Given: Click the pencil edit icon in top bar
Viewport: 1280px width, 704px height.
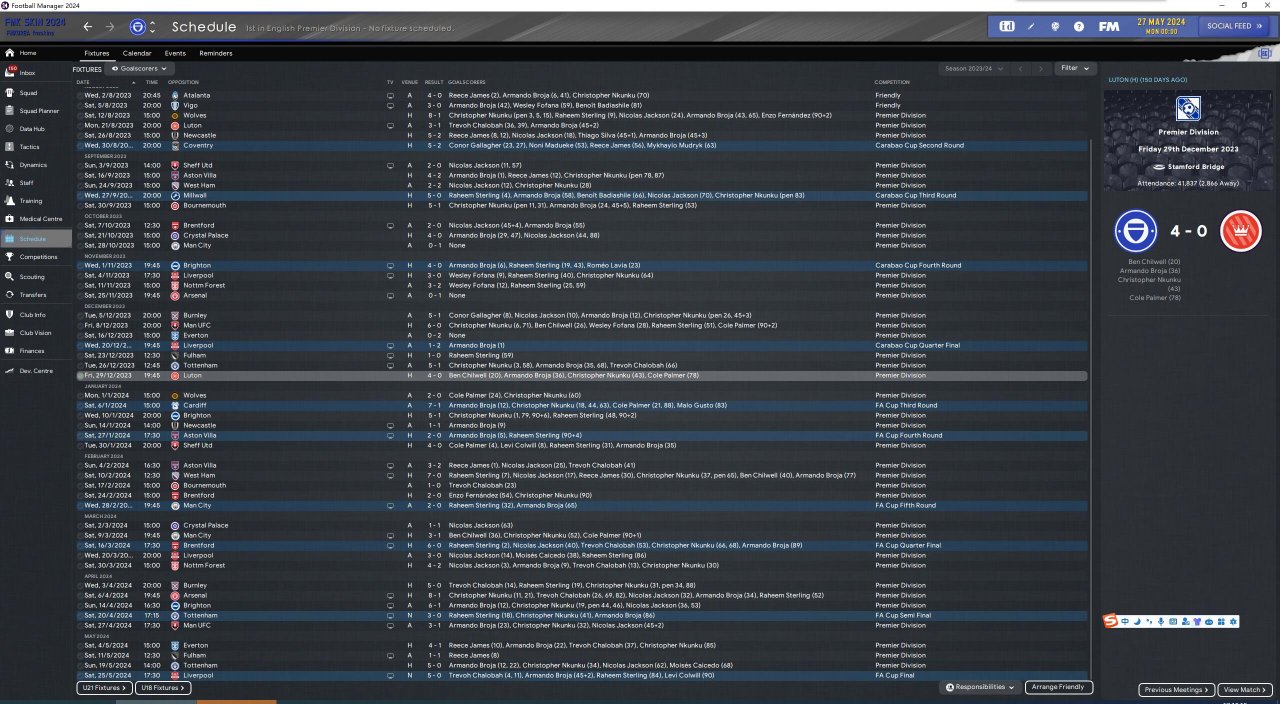Looking at the screenshot, I should (1033, 26).
